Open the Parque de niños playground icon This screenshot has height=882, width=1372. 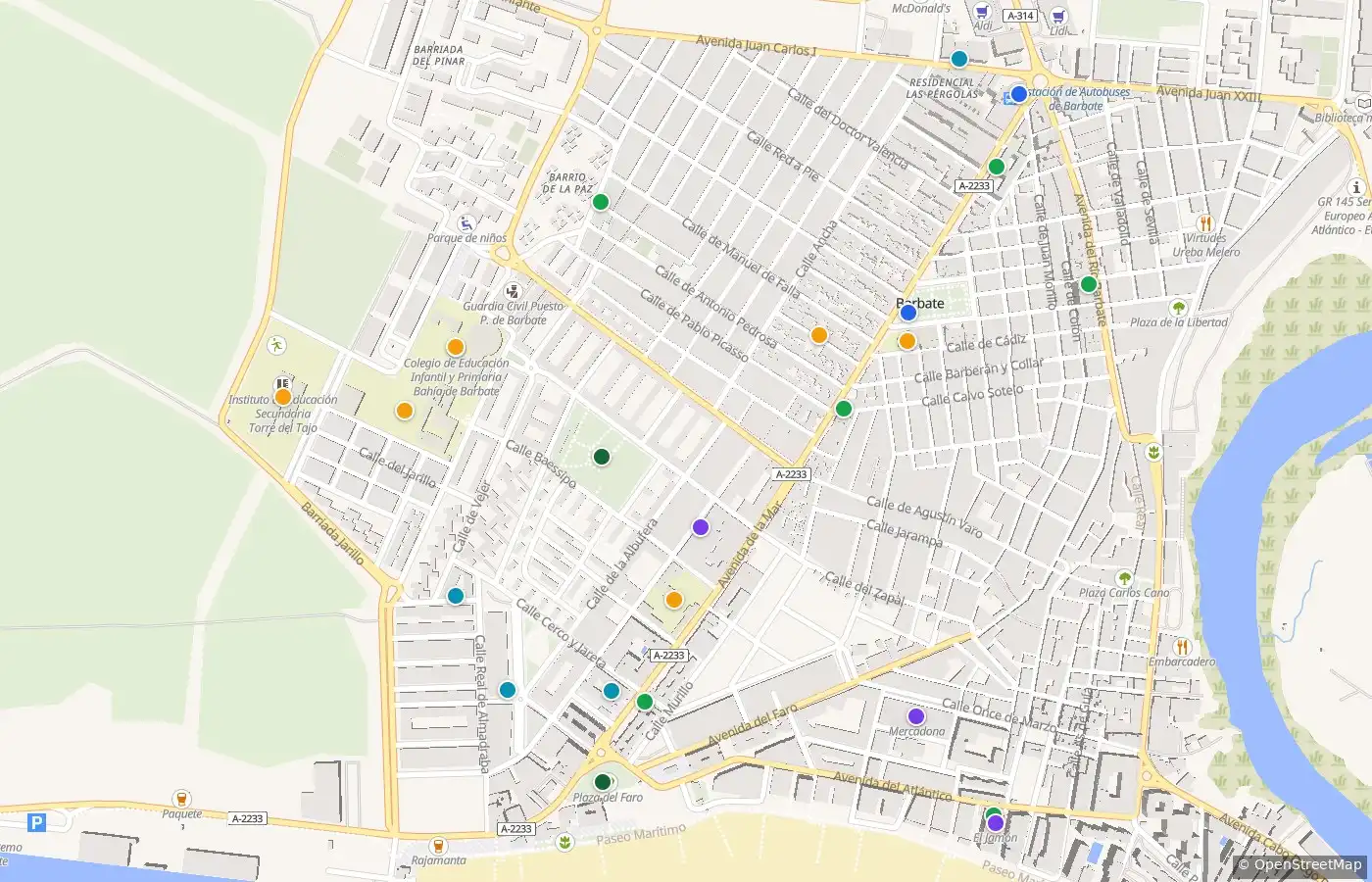[x=467, y=223]
